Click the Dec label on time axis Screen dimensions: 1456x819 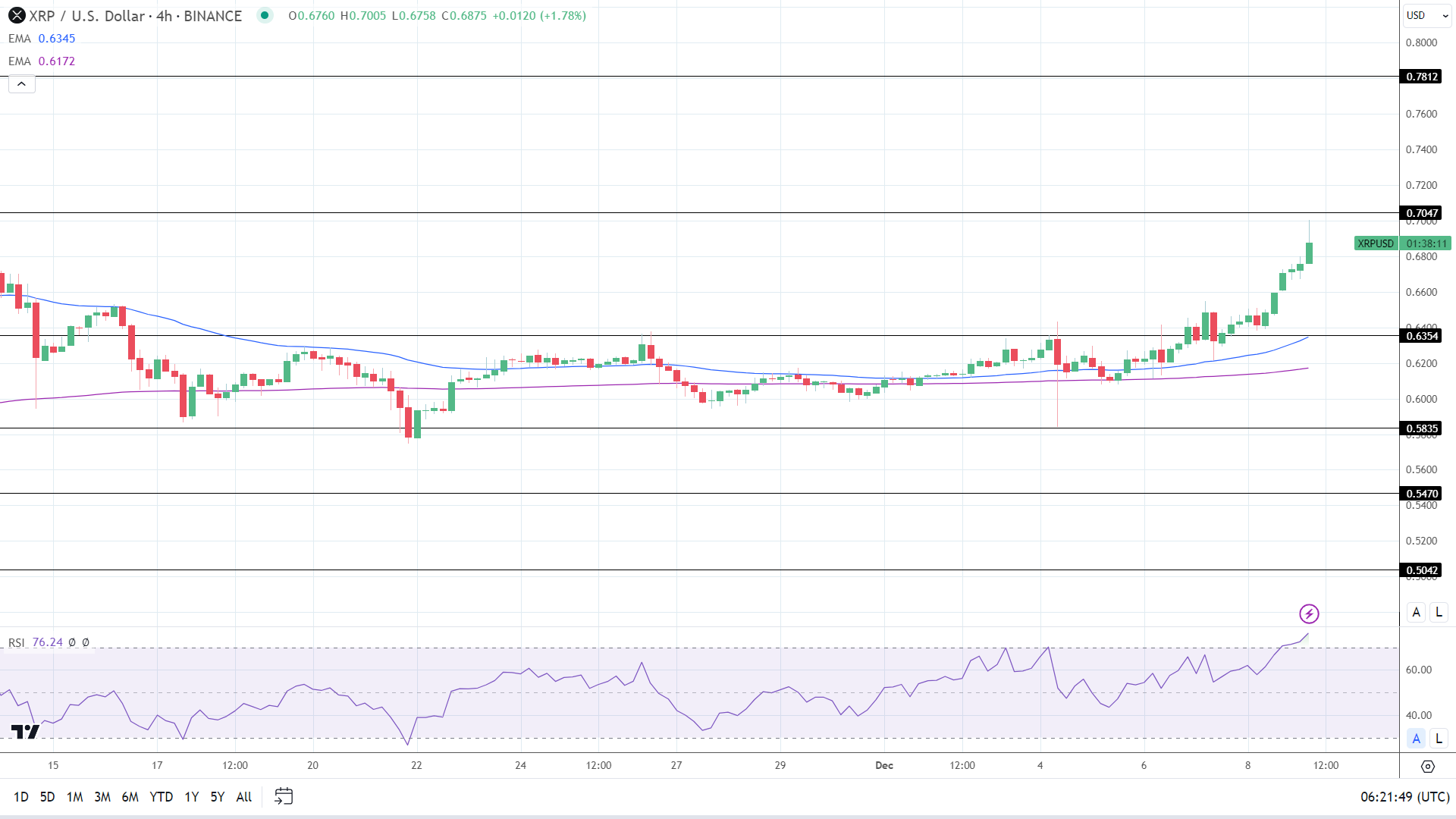coord(884,765)
